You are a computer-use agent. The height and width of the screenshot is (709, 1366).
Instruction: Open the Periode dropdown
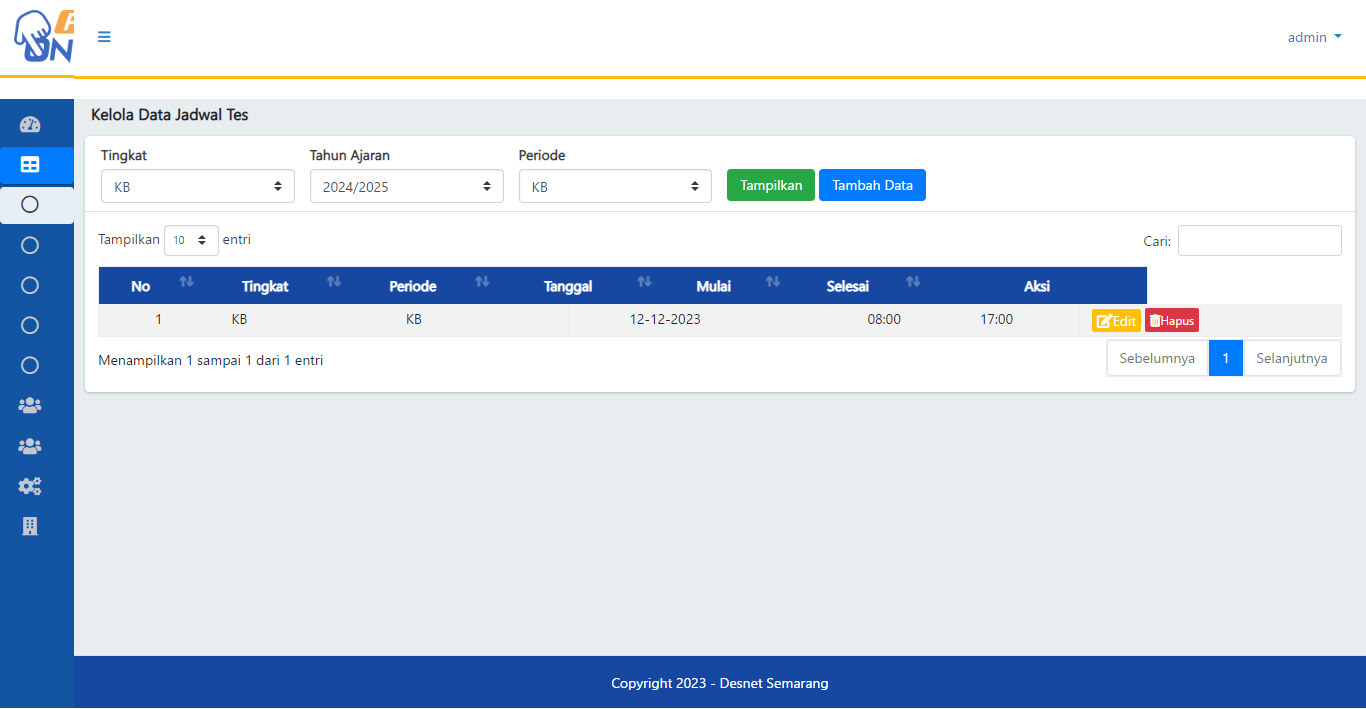(615, 186)
